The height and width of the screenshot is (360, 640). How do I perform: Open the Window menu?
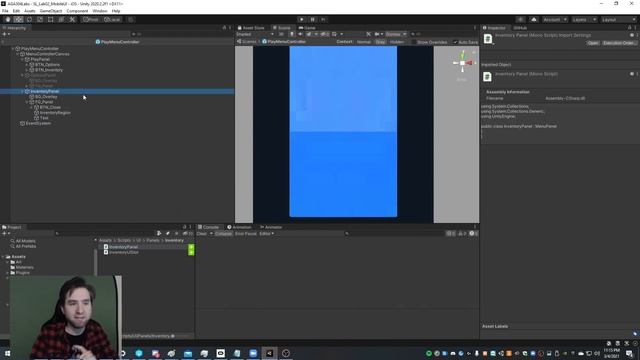click(x=100, y=11)
